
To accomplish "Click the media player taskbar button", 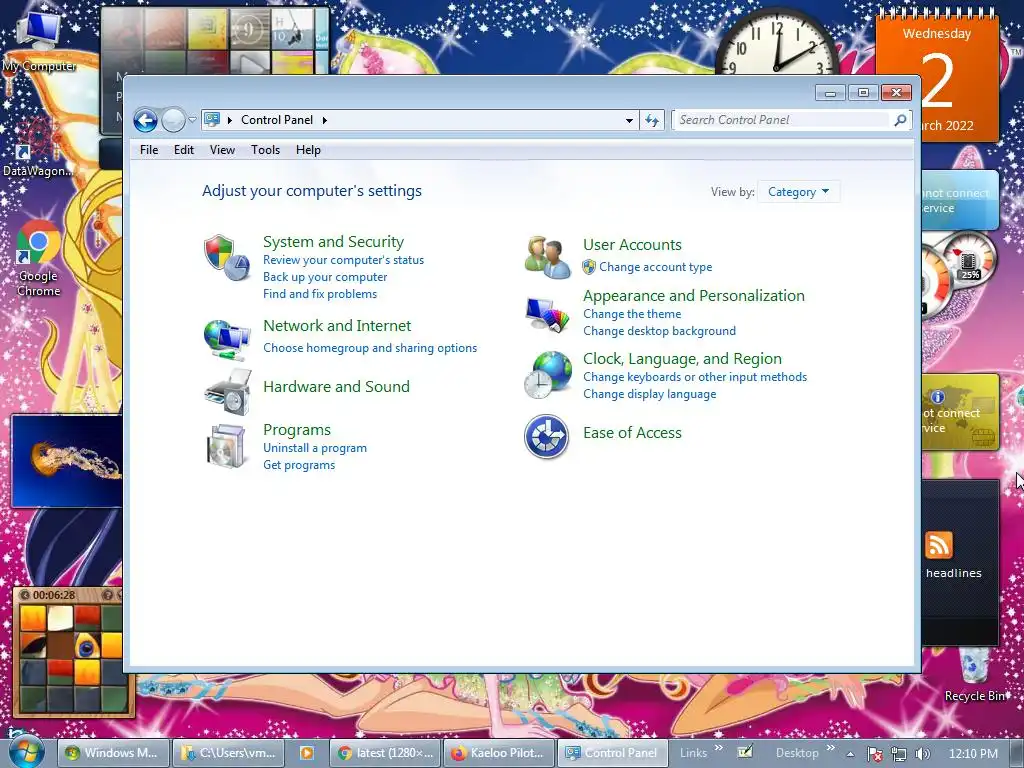I will [x=306, y=753].
